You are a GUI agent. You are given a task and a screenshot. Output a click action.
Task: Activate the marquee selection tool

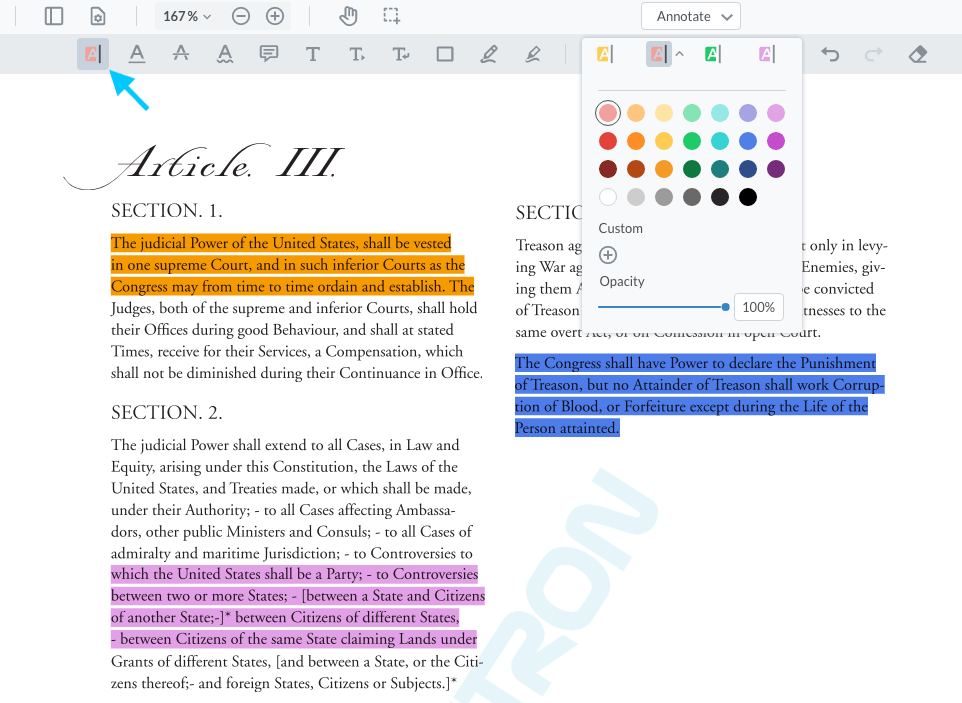[392, 16]
